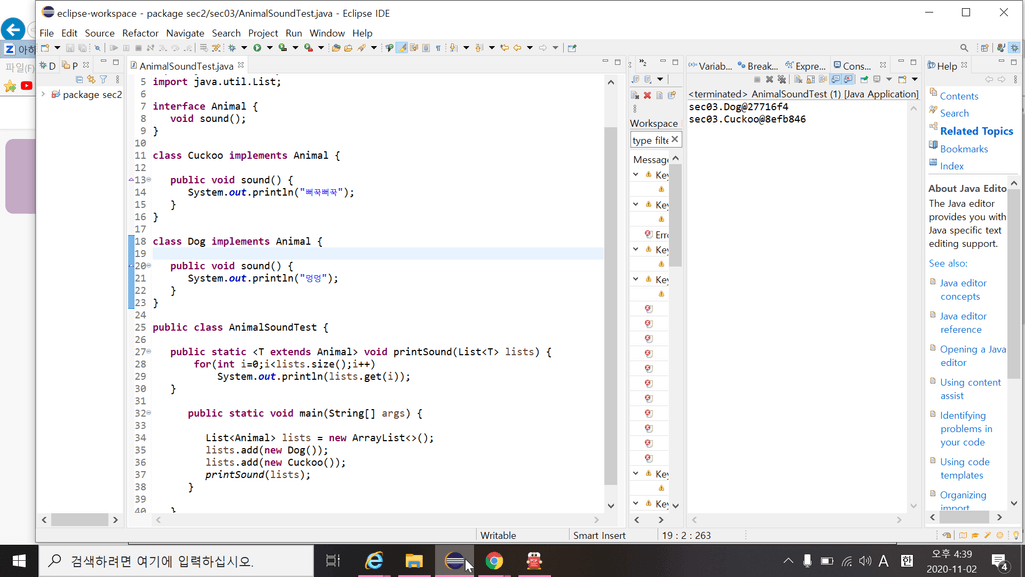The width and height of the screenshot is (1025, 577).
Task: Click the Windows Start button
Action: [19, 561]
